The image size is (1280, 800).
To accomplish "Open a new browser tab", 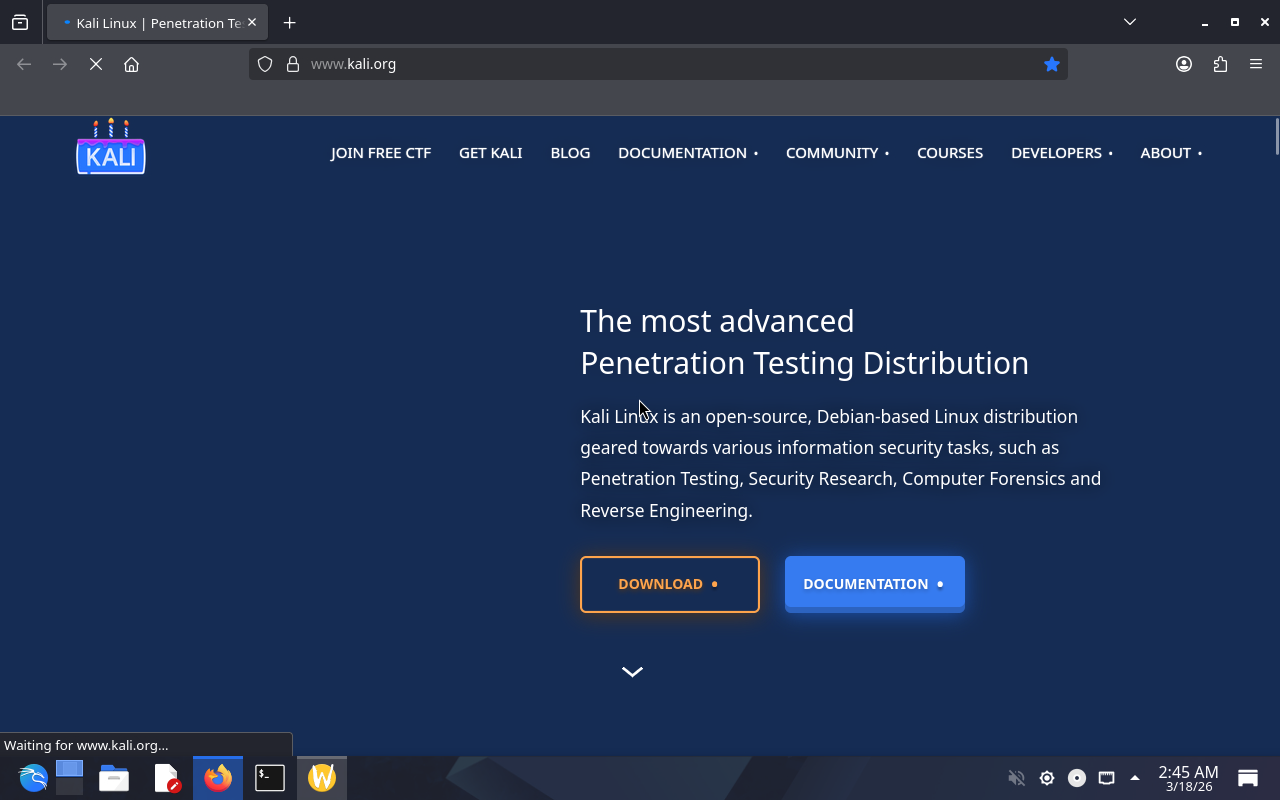I will pyautogui.click(x=289, y=22).
